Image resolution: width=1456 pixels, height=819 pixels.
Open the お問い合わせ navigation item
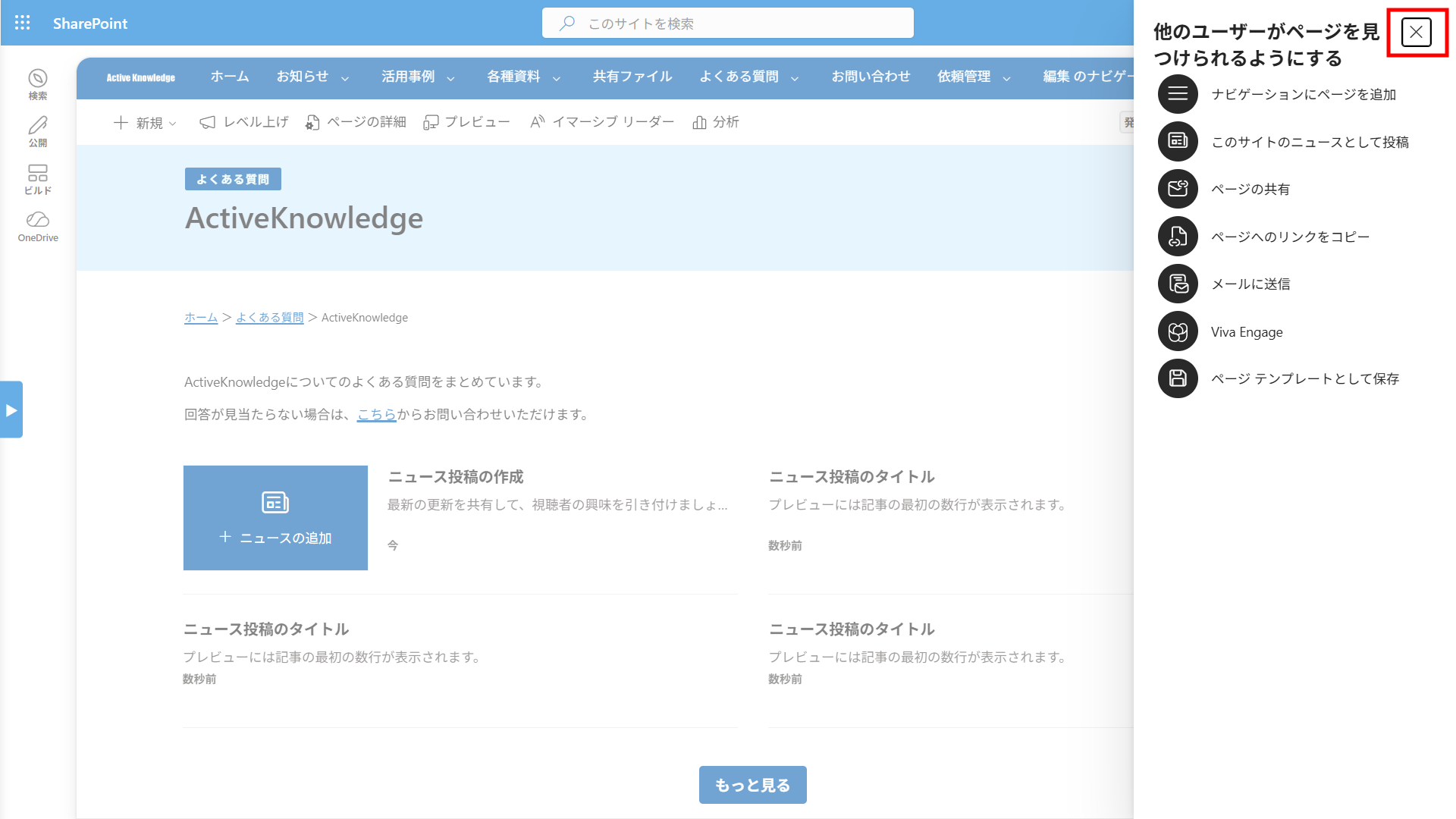[871, 77]
